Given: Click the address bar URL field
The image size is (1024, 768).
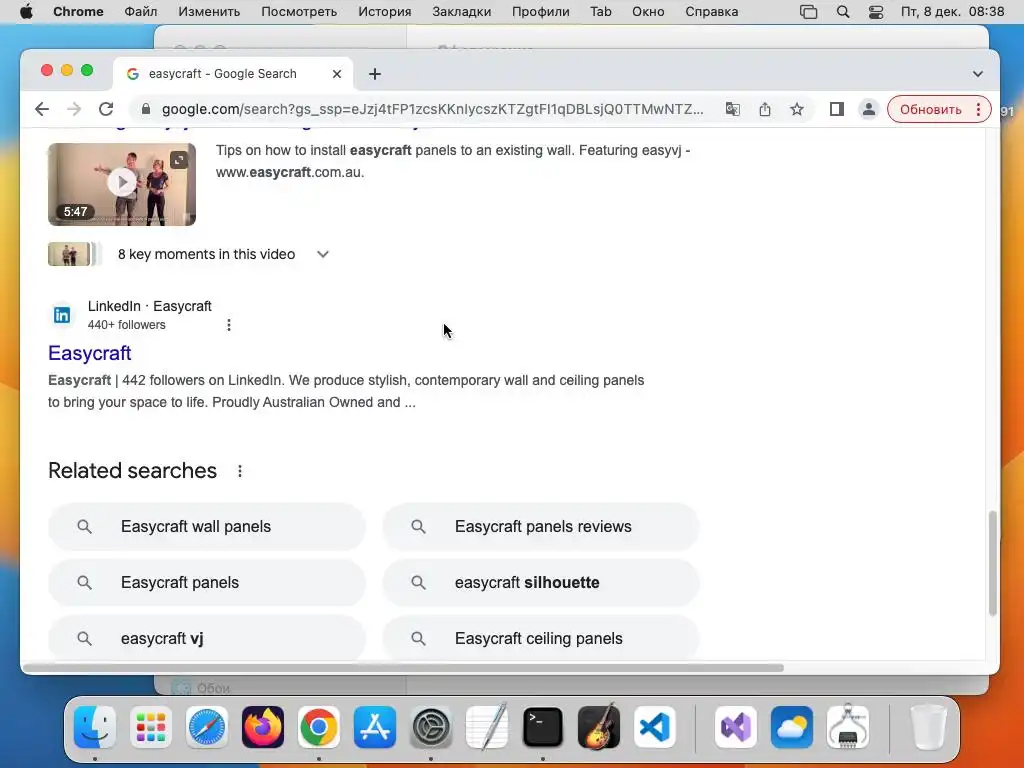Looking at the screenshot, I should click(x=432, y=109).
